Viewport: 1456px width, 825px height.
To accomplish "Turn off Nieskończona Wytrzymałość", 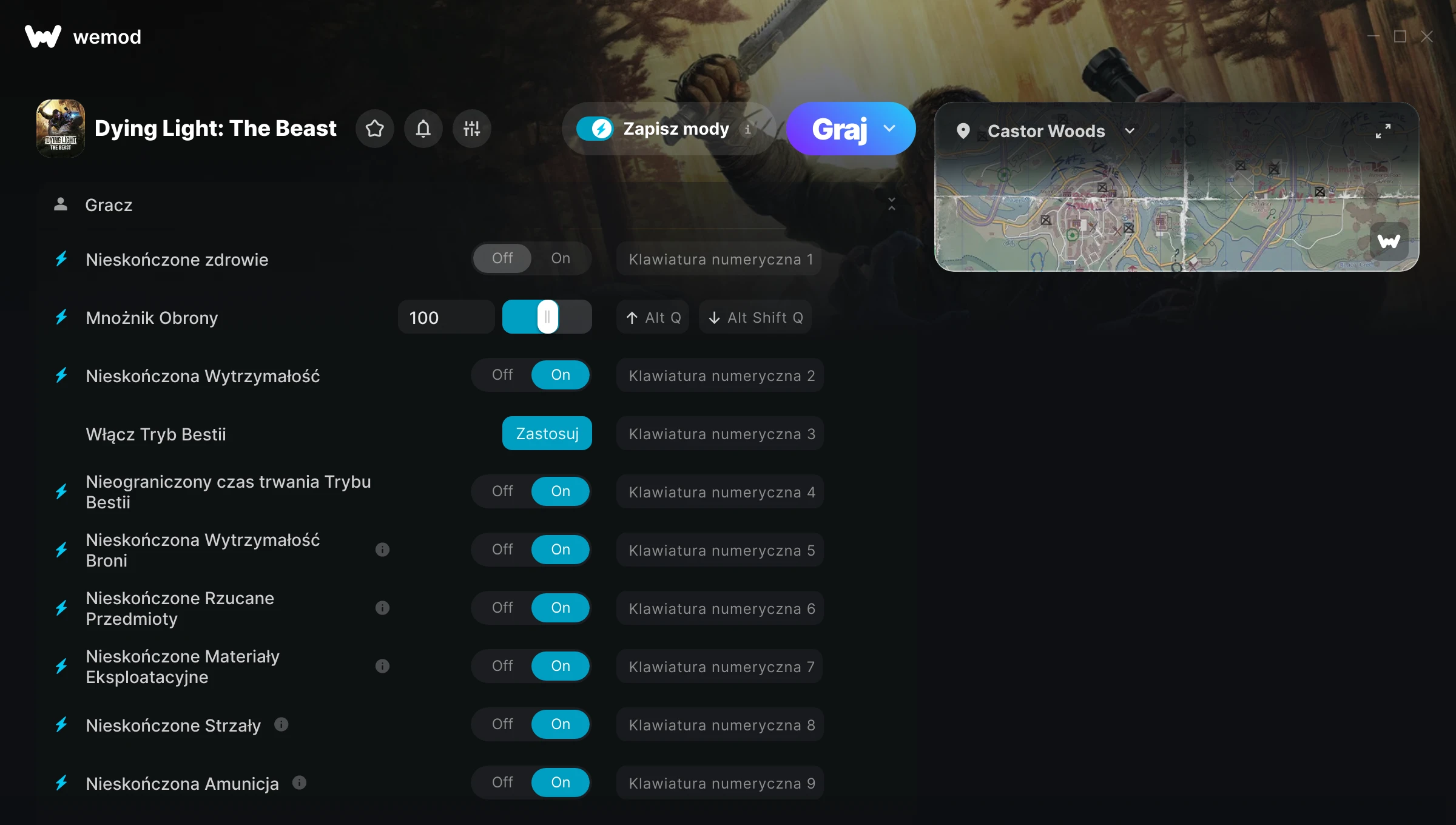I will pyautogui.click(x=502, y=375).
